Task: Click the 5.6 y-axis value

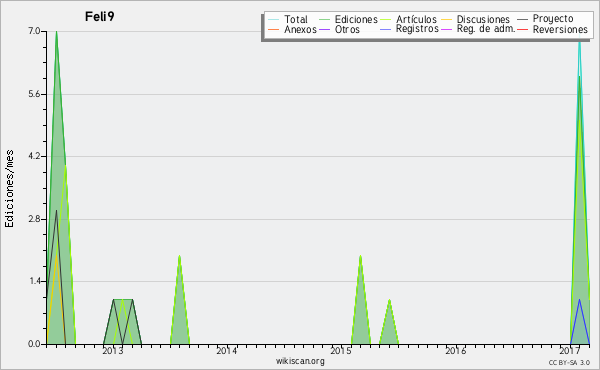Action: tap(34, 94)
